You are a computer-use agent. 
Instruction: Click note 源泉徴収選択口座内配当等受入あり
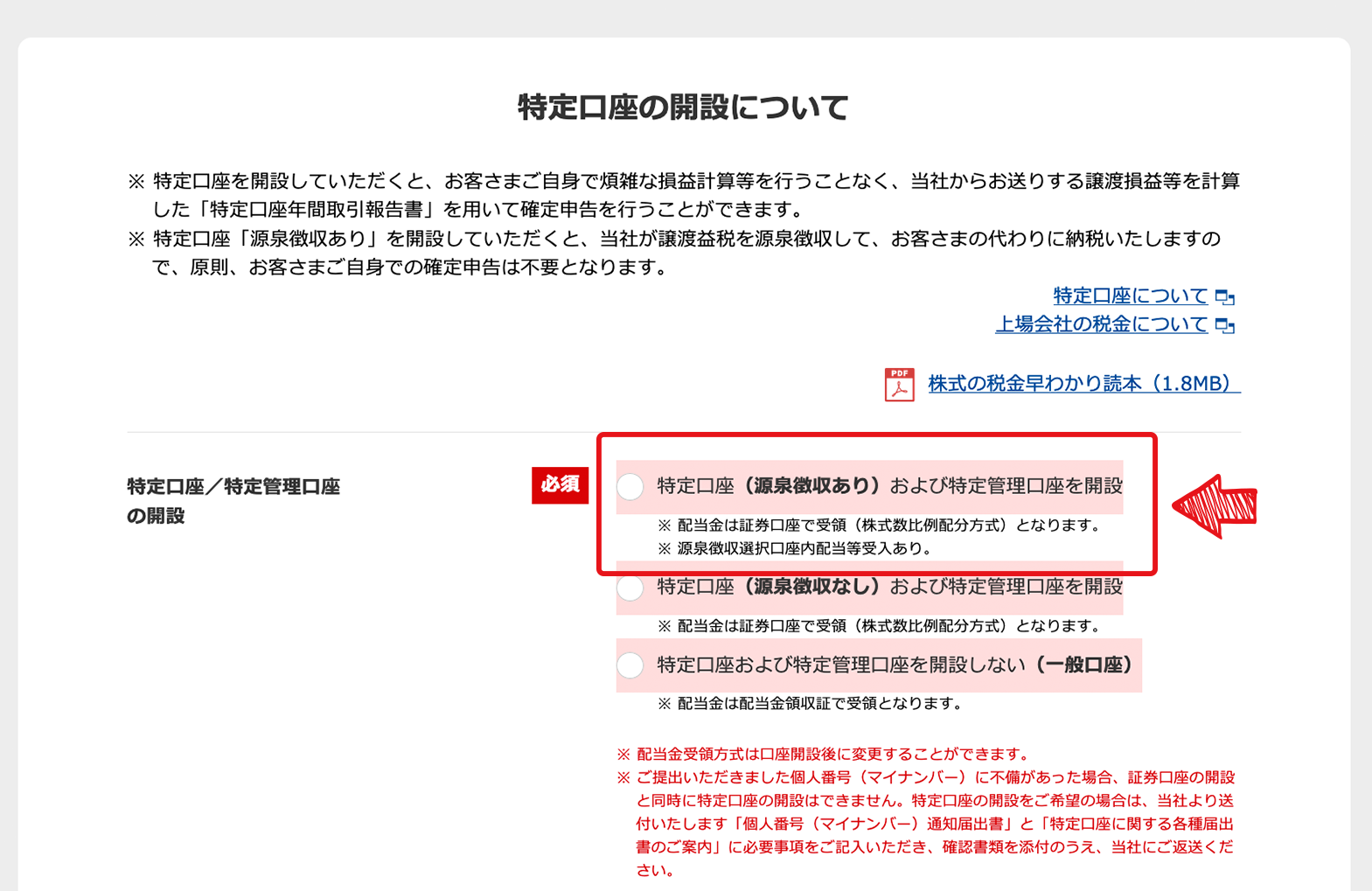pos(795,549)
